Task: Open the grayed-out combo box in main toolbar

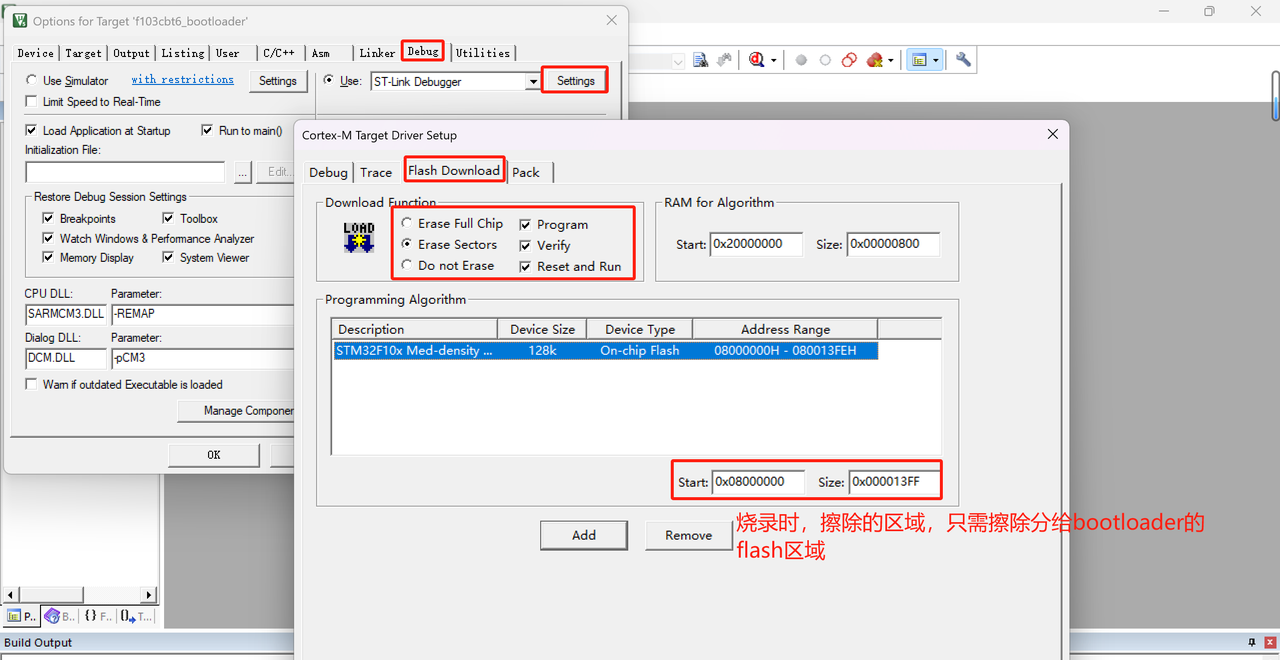Action: click(x=678, y=61)
